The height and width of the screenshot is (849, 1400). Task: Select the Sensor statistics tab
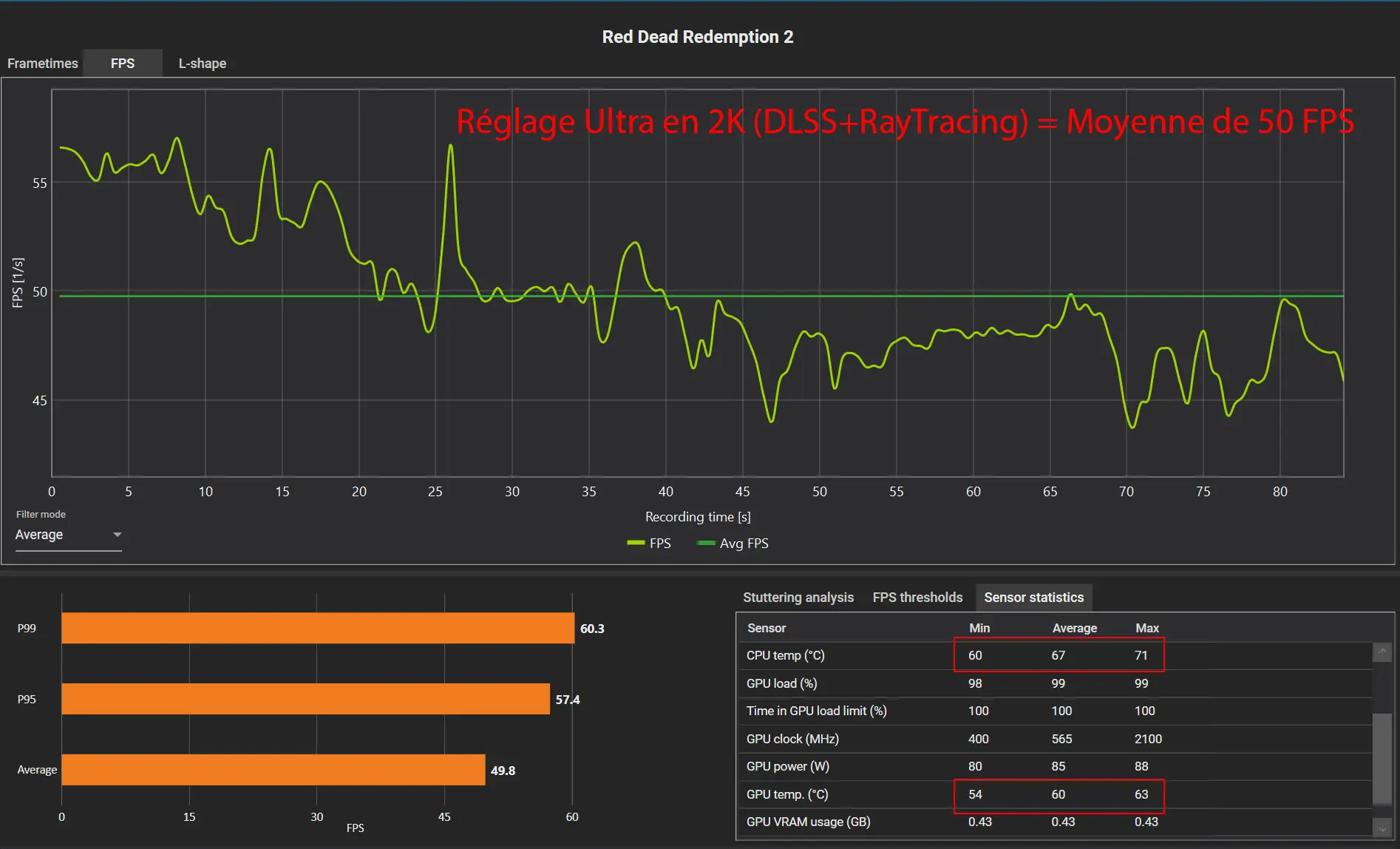tap(1033, 598)
